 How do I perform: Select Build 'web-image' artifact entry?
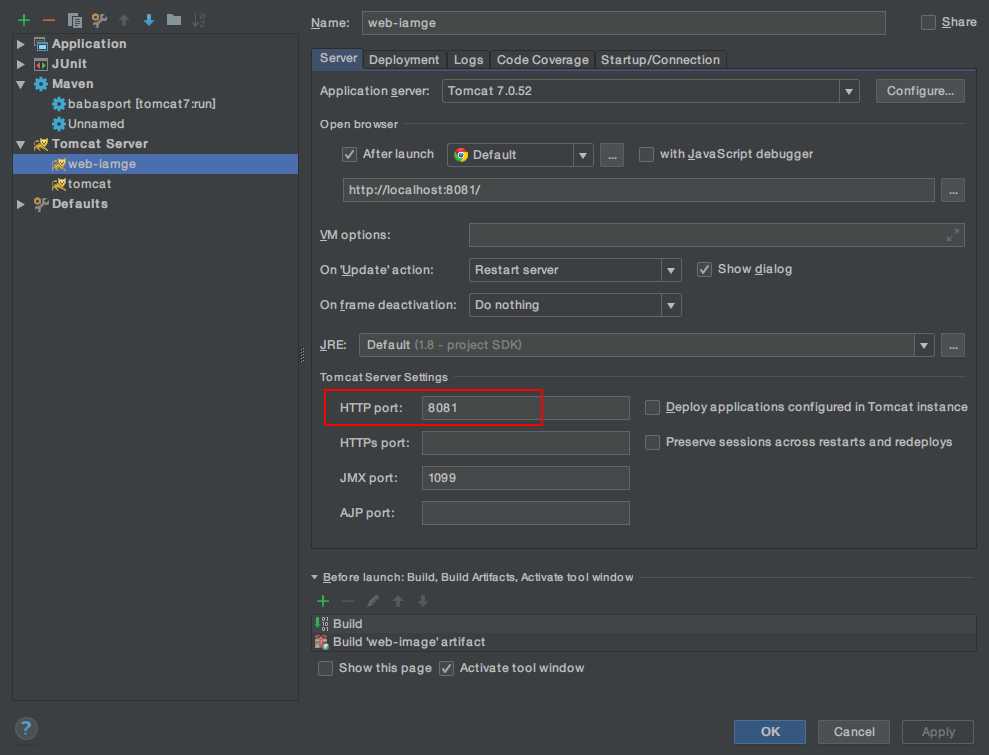click(644, 642)
